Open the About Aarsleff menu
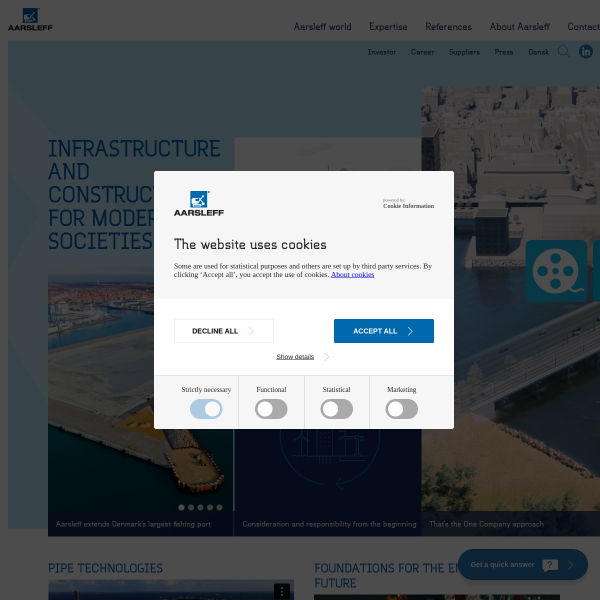The width and height of the screenshot is (600, 600). click(520, 27)
